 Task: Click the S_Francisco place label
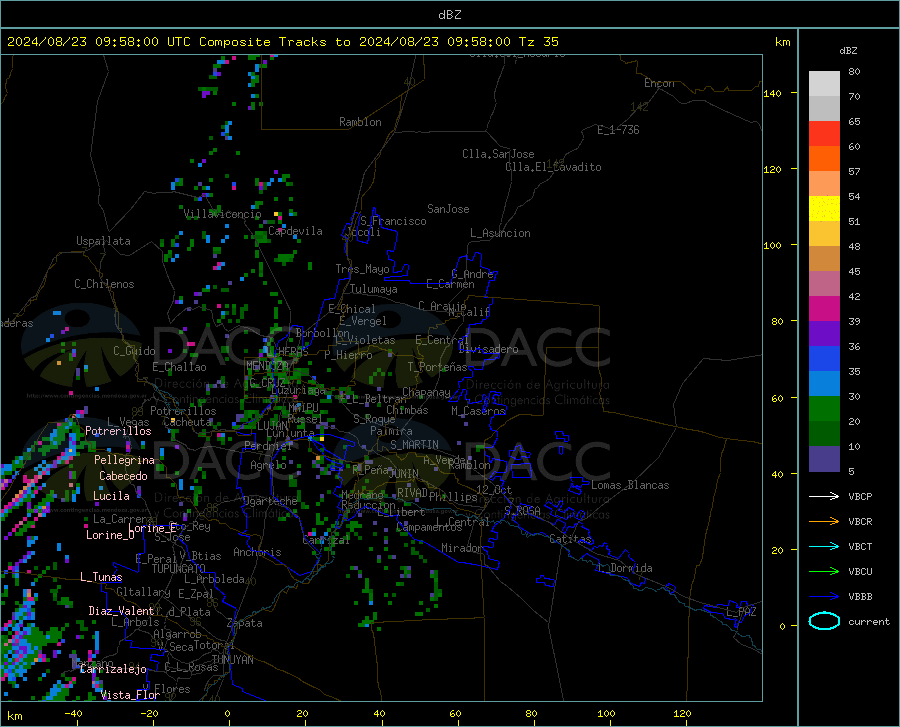click(393, 221)
